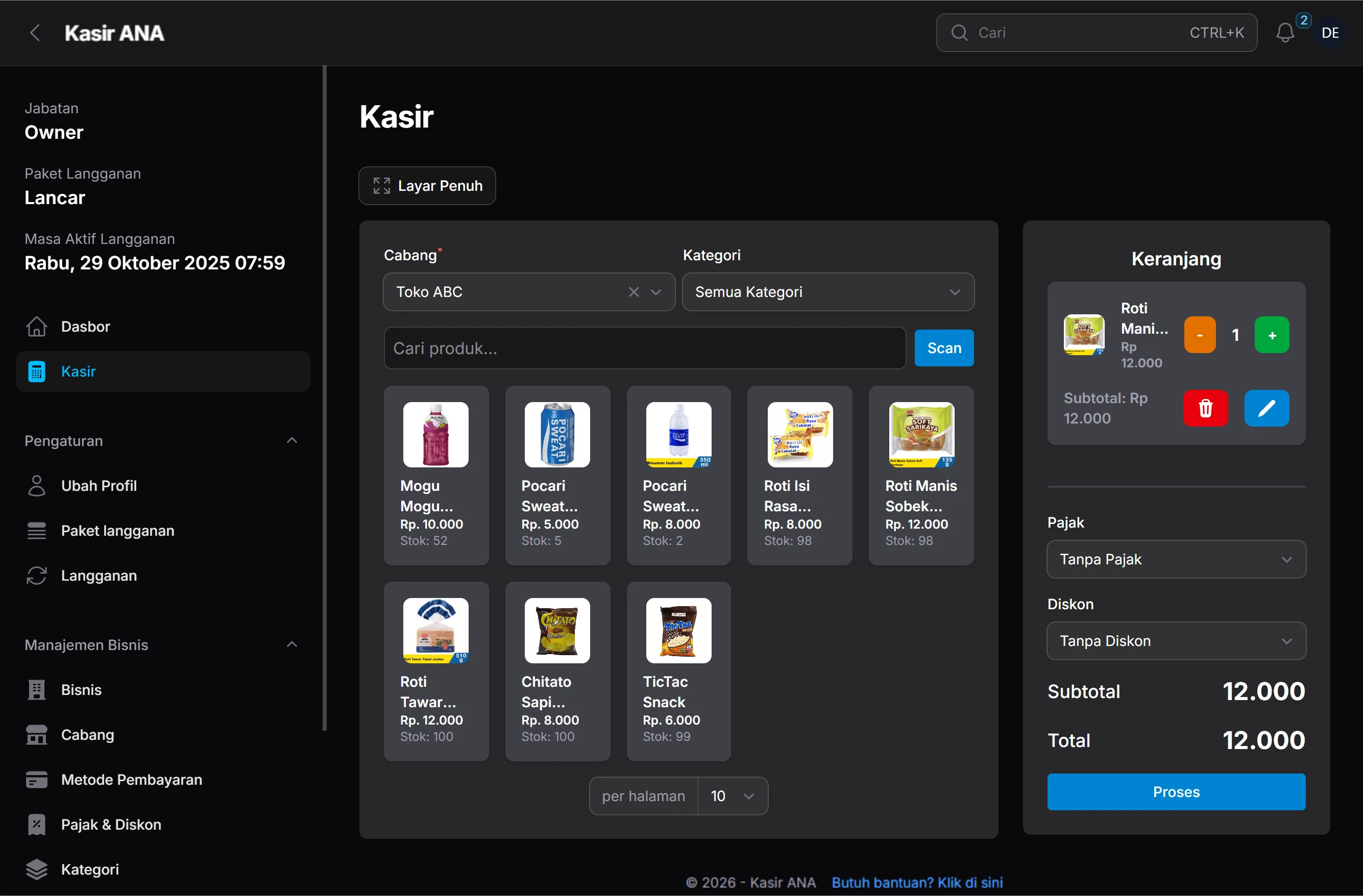Remove Roti Manis using the trash icon

point(1205,408)
